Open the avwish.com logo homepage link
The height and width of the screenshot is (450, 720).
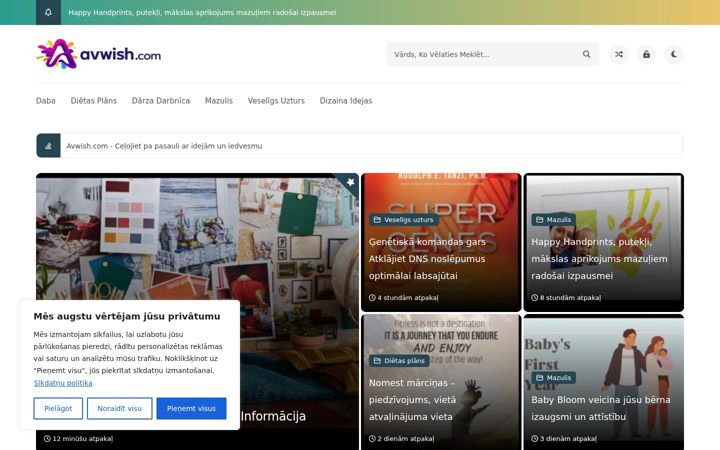tap(99, 54)
